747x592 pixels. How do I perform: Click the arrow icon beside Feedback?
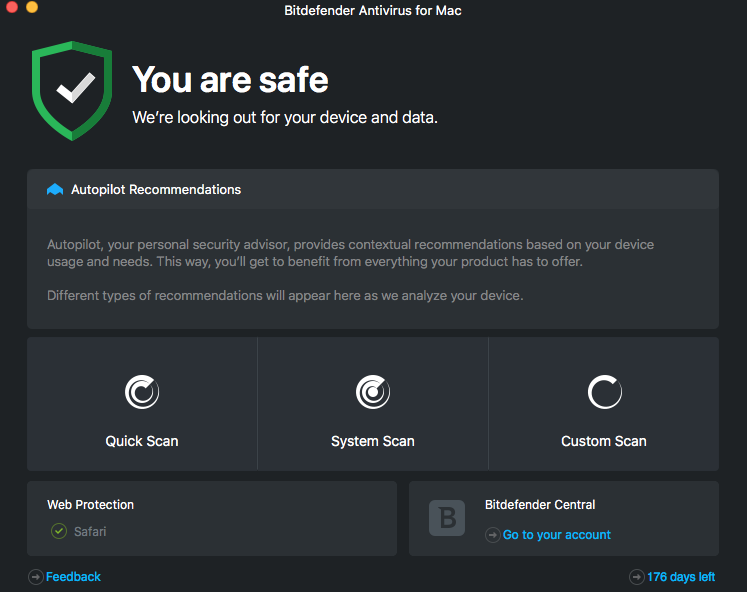[36, 577]
